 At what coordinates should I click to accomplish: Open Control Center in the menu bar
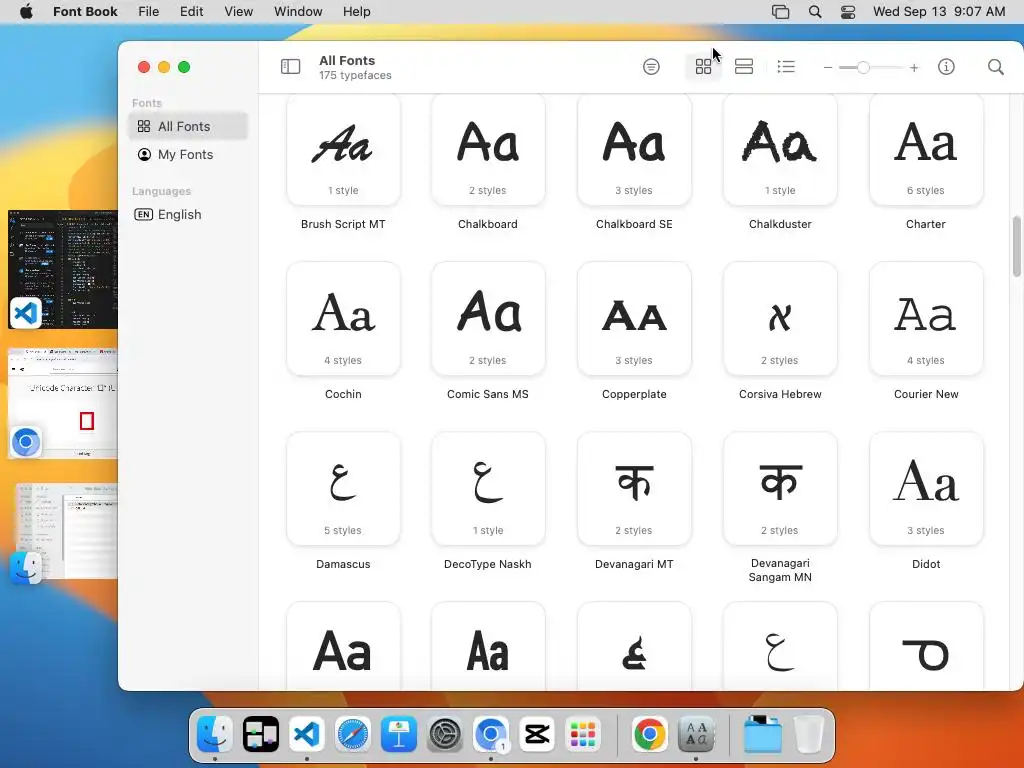point(848,12)
